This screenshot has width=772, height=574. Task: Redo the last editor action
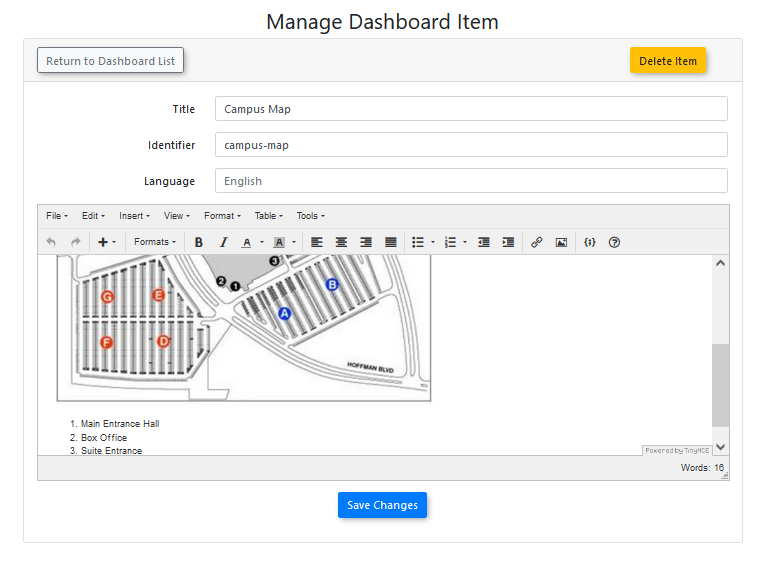tap(75, 242)
